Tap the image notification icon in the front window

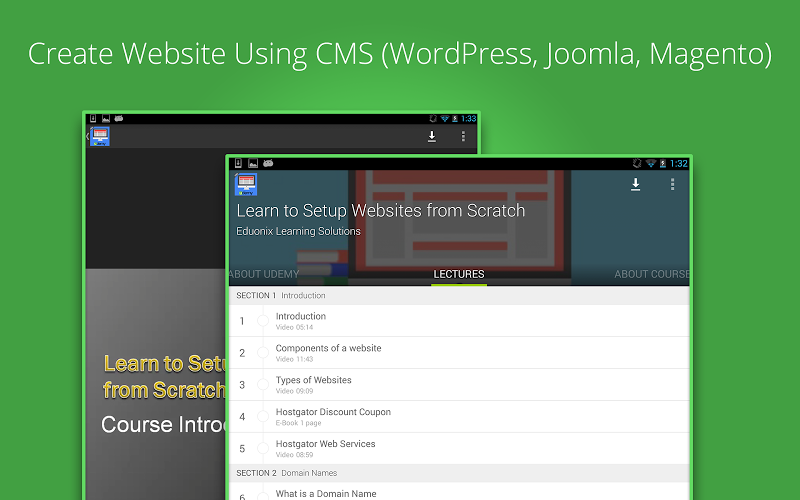(253, 163)
